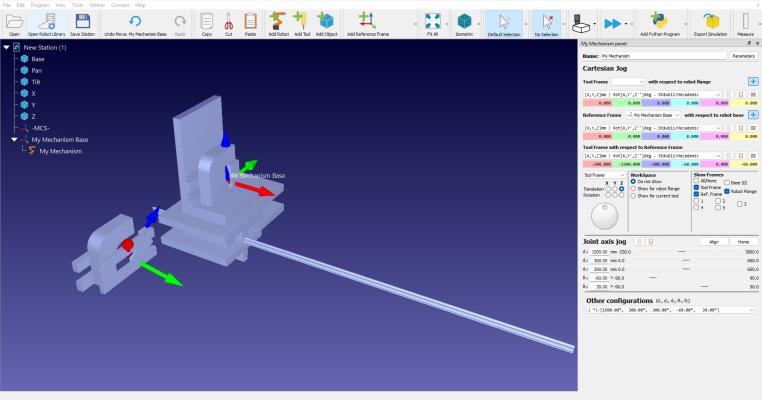Click the Home button
The height and width of the screenshot is (400, 762).
pyautogui.click(x=743, y=242)
